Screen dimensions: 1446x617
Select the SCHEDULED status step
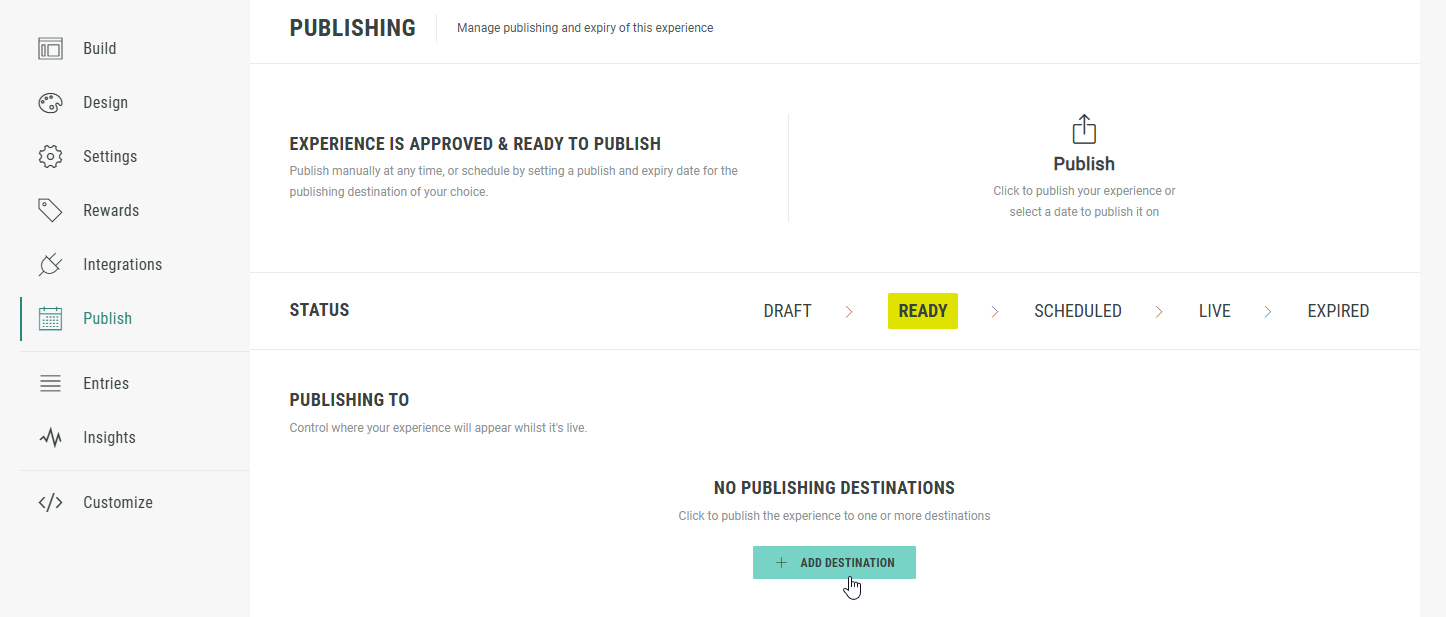click(1077, 311)
